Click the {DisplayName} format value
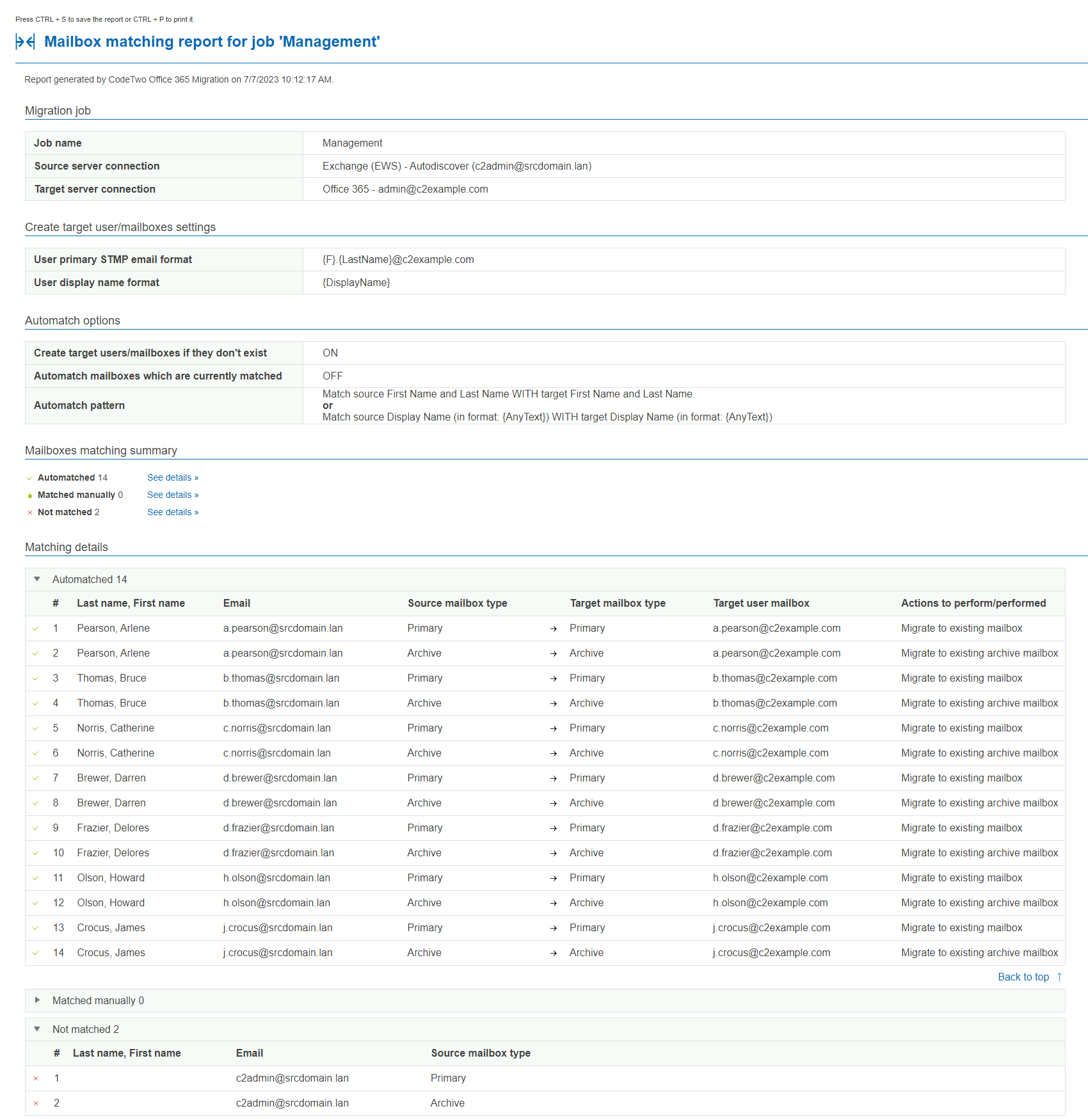 [356, 283]
